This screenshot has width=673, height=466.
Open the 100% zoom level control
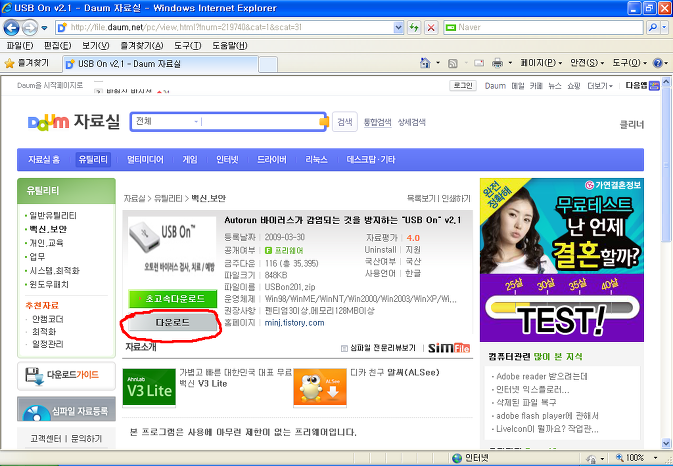pyautogui.click(x=636, y=458)
